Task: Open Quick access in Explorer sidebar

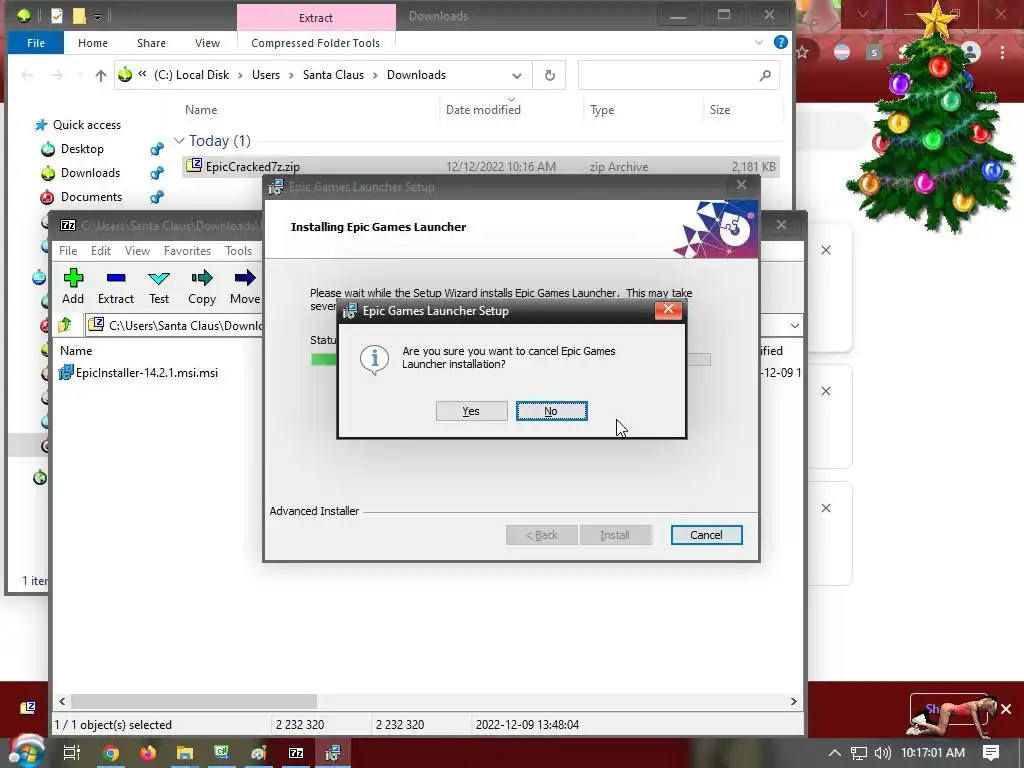Action: point(86,125)
